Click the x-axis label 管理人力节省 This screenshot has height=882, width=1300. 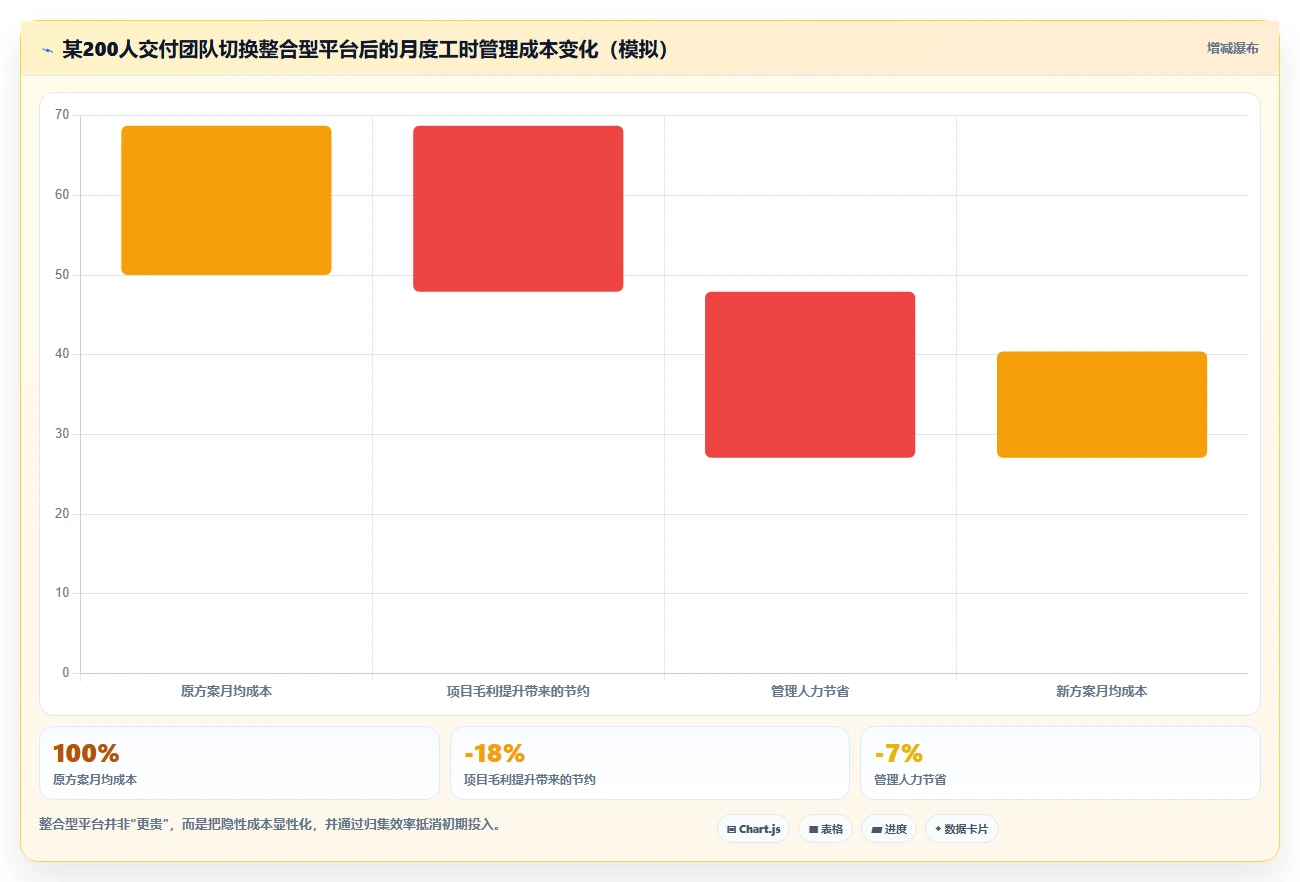(x=810, y=691)
